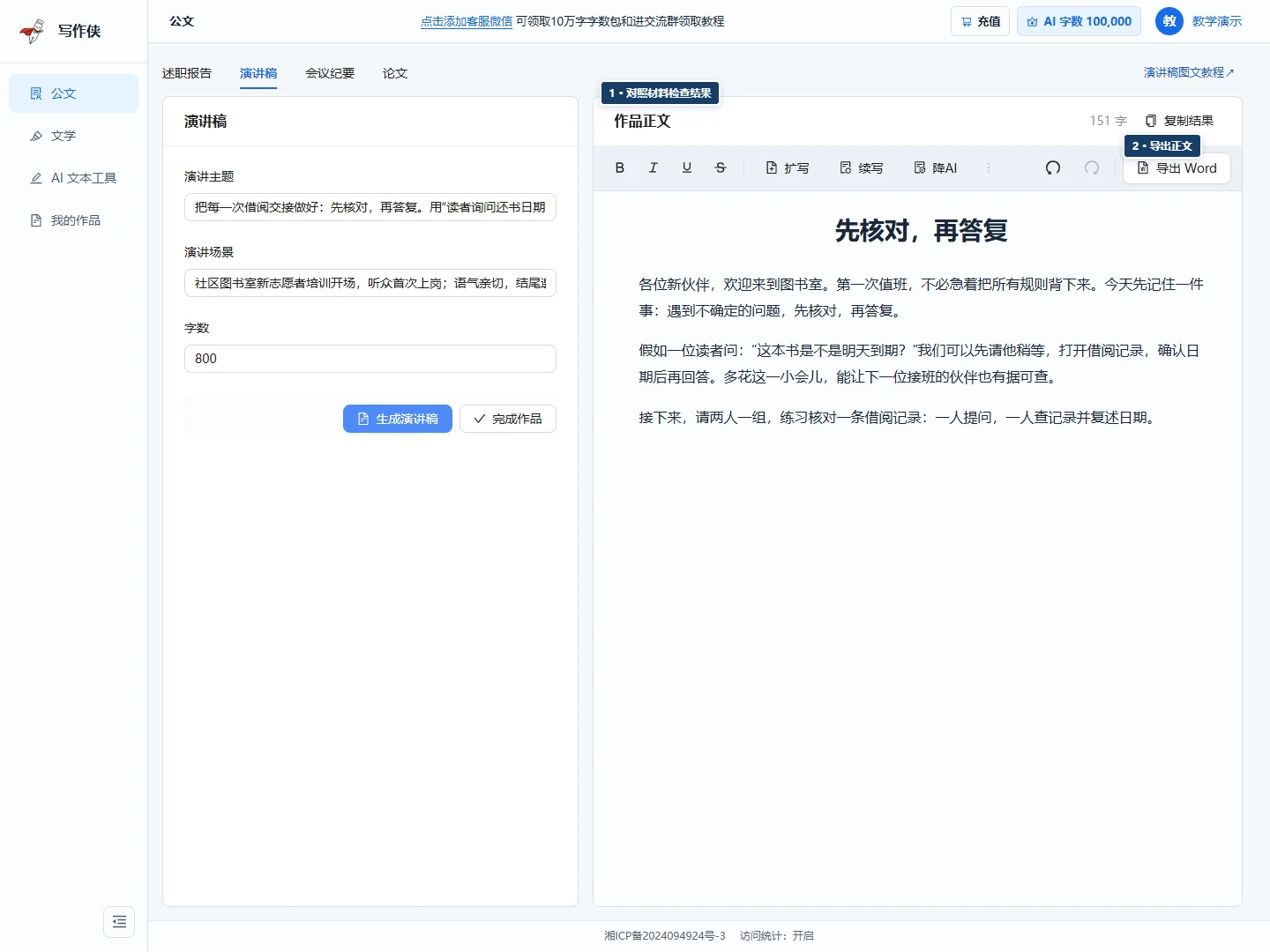The width and height of the screenshot is (1270, 952).
Task: Open the toolbar more-options dots
Action: point(989,167)
